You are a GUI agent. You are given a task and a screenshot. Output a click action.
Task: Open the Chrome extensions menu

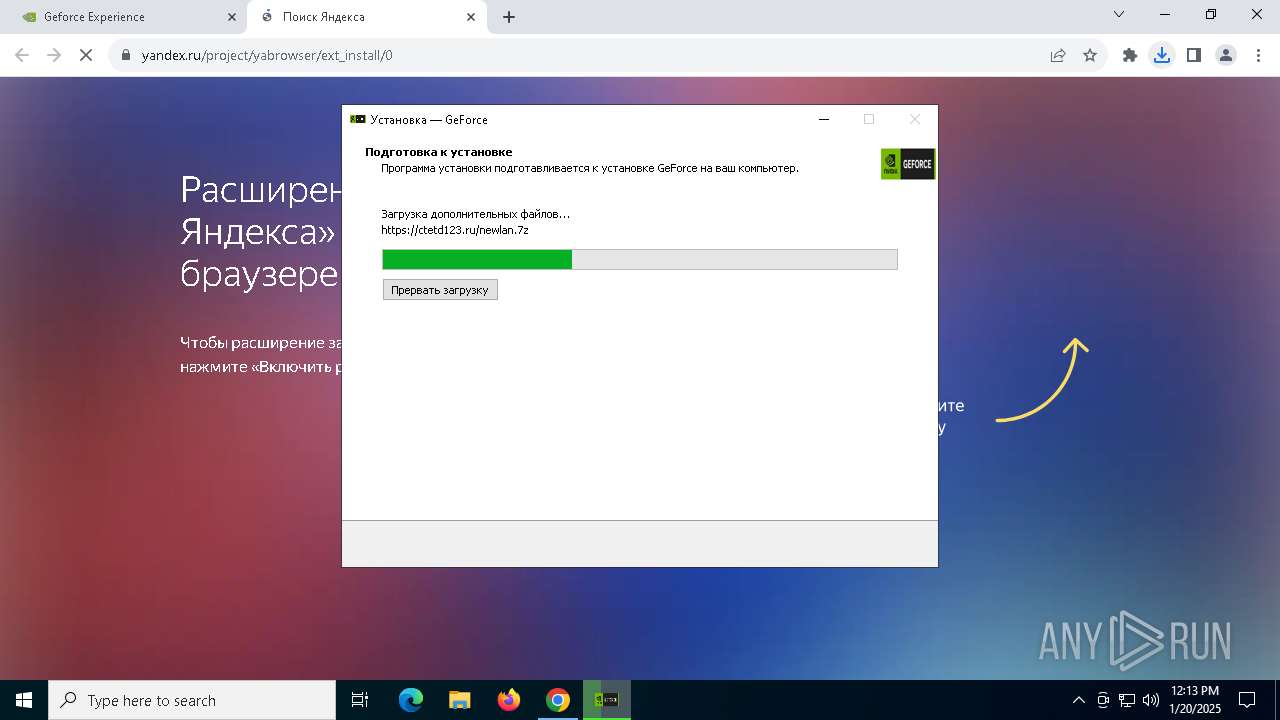(x=1130, y=55)
